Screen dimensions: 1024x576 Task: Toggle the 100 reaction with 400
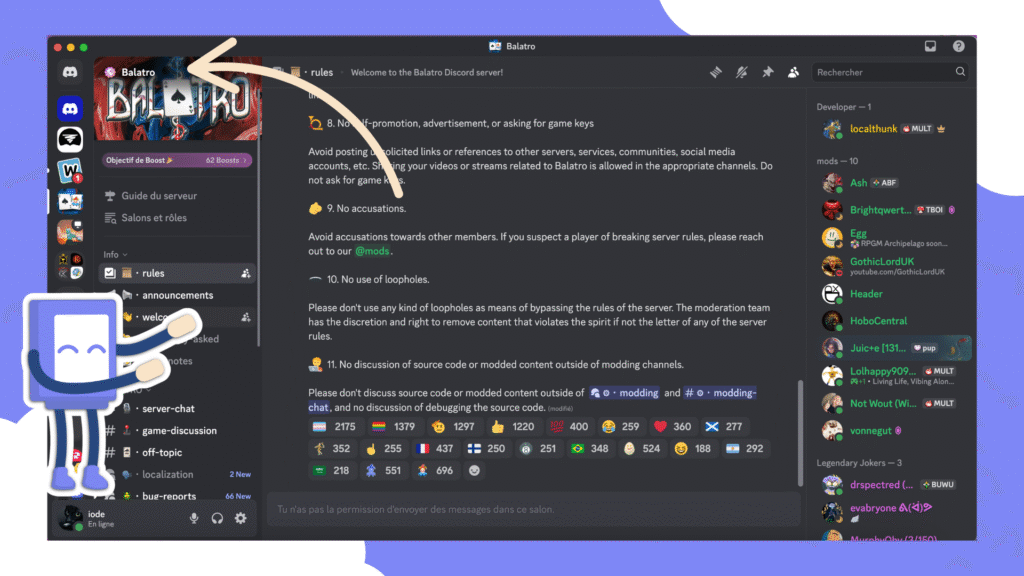[568, 426]
